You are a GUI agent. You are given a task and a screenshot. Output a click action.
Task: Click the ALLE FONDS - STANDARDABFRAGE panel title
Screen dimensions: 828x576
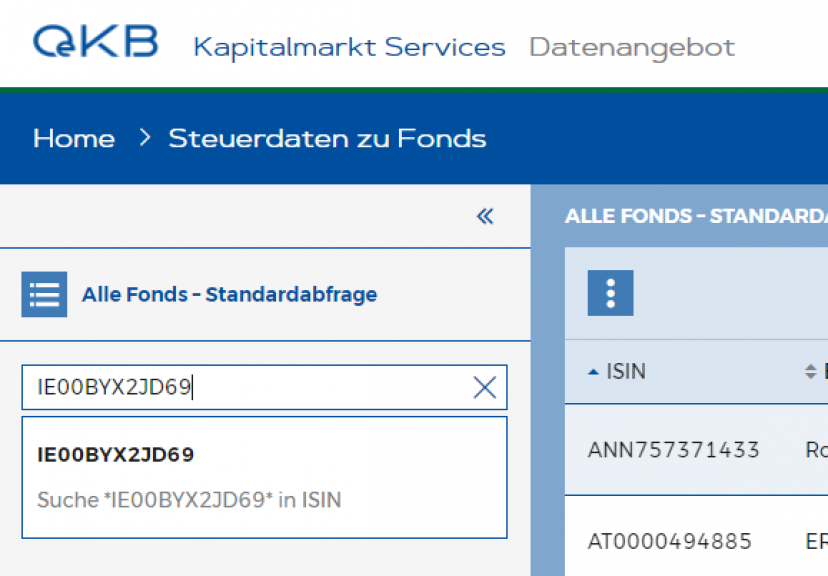pos(697,216)
